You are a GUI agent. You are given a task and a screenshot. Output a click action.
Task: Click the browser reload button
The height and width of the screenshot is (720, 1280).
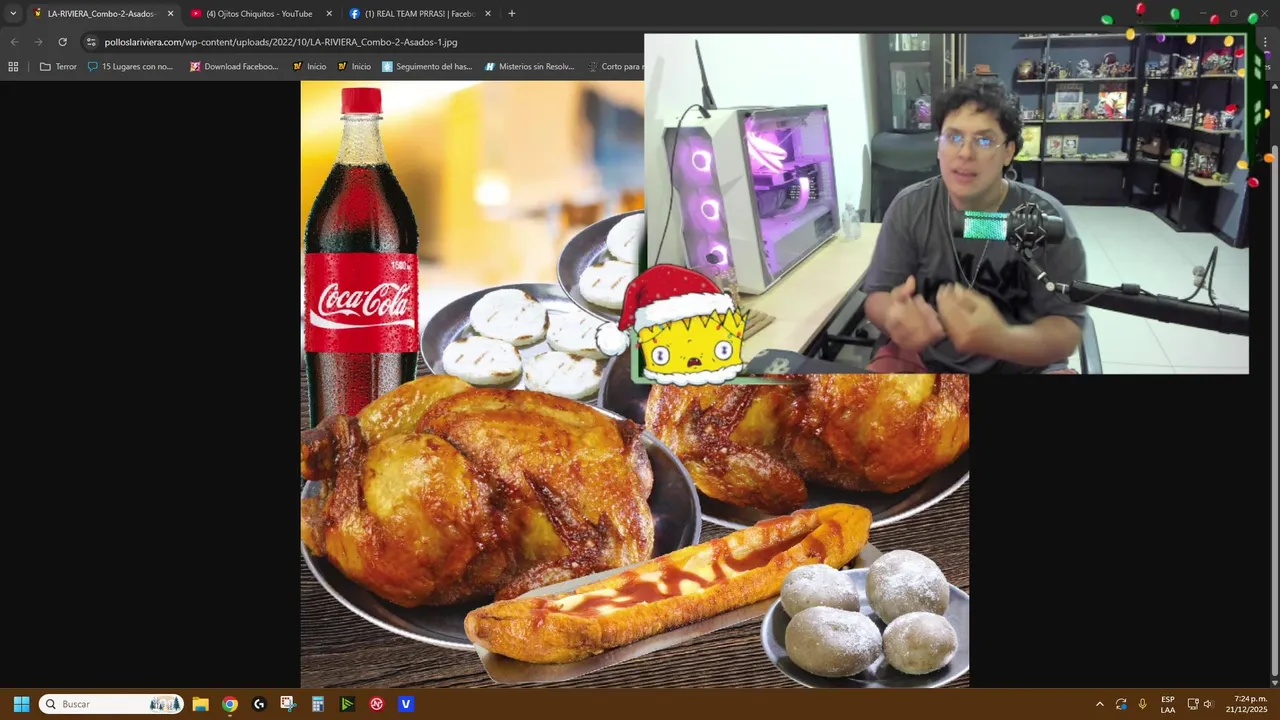click(62, 42)
